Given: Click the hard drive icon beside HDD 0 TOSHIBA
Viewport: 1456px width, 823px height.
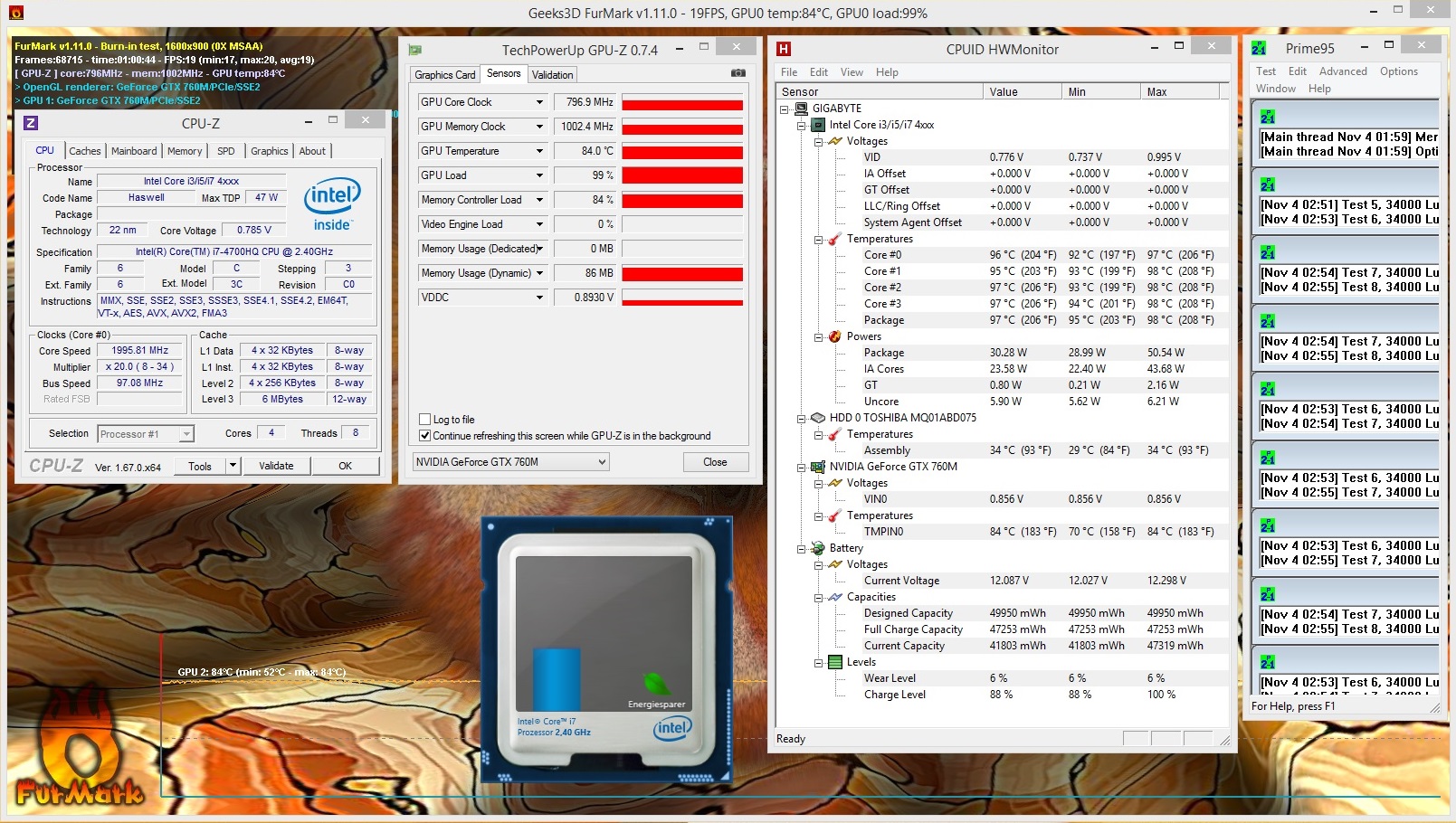Looking at the screenshot, I should click(x=818, y=418).
